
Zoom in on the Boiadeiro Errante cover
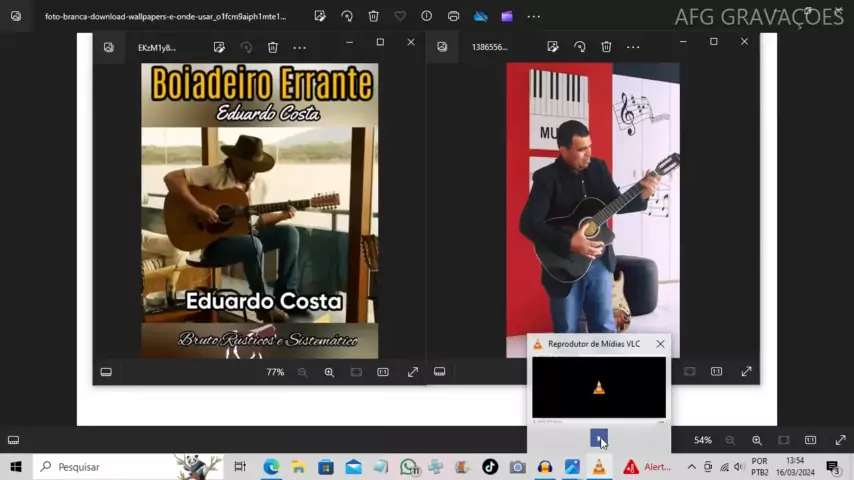click(329, 372)
